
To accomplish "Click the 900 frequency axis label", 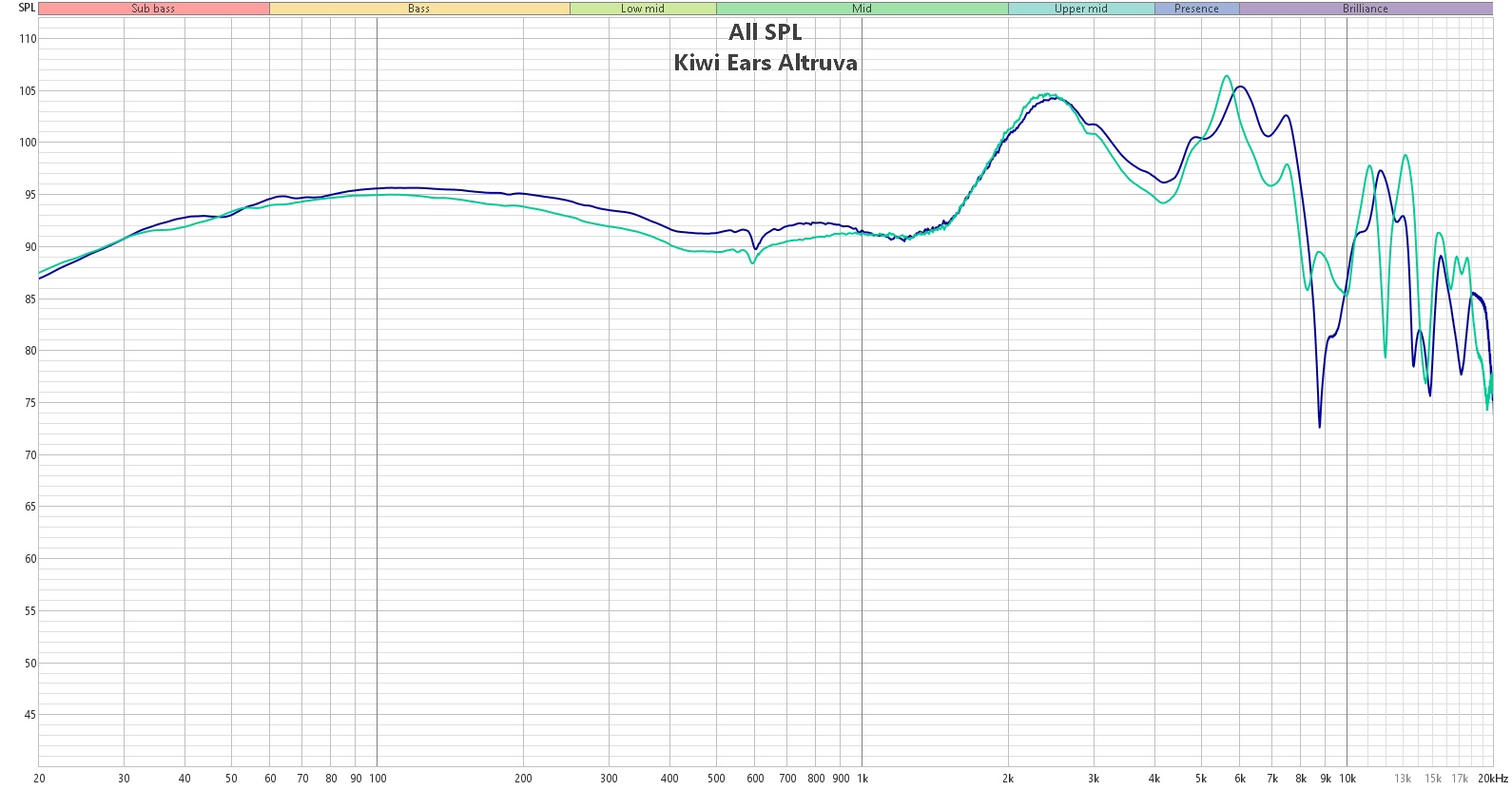I will (x=841, y=779).
